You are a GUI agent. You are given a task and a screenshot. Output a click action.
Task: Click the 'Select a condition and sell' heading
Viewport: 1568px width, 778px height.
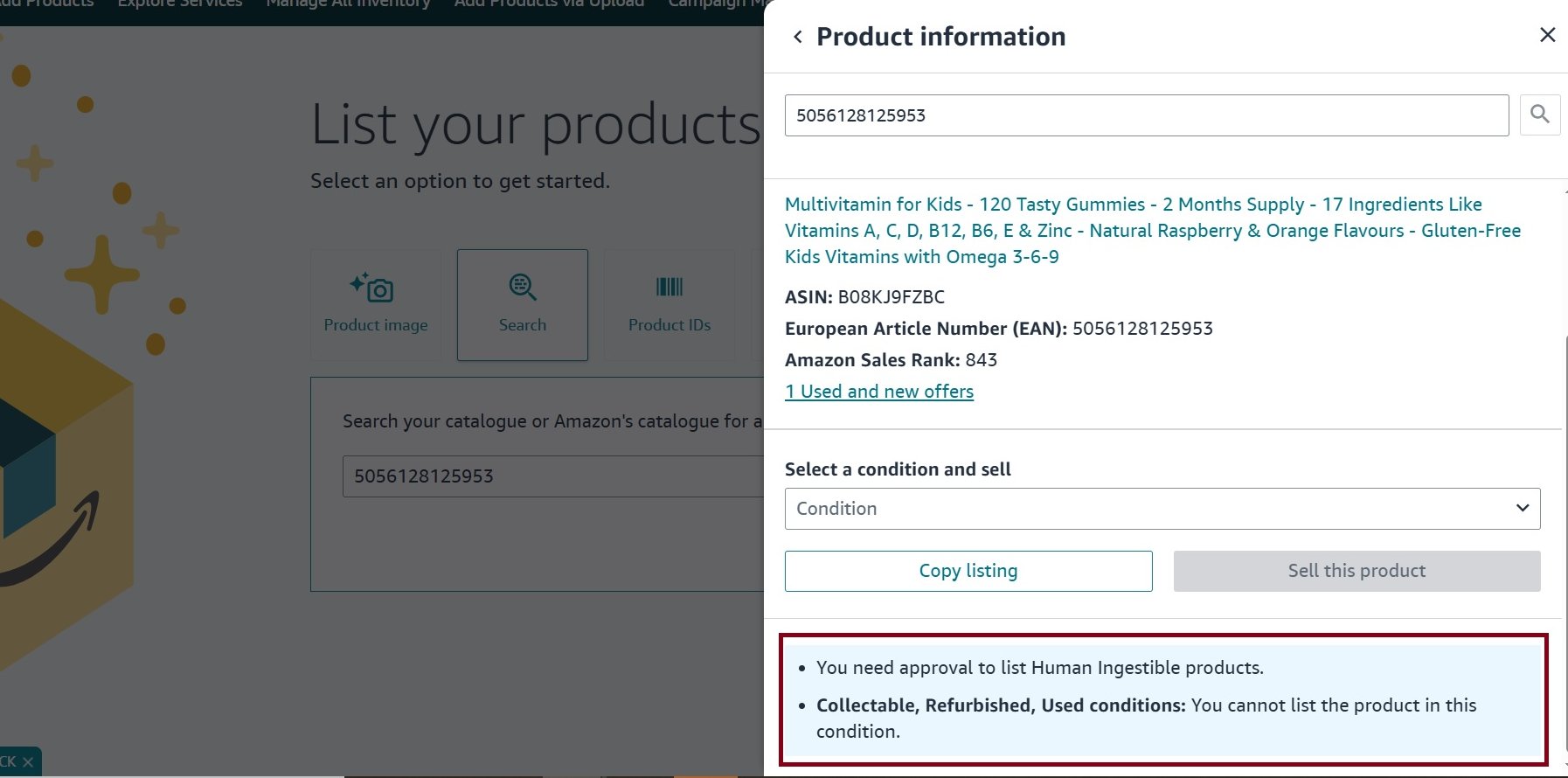(898, 469)
